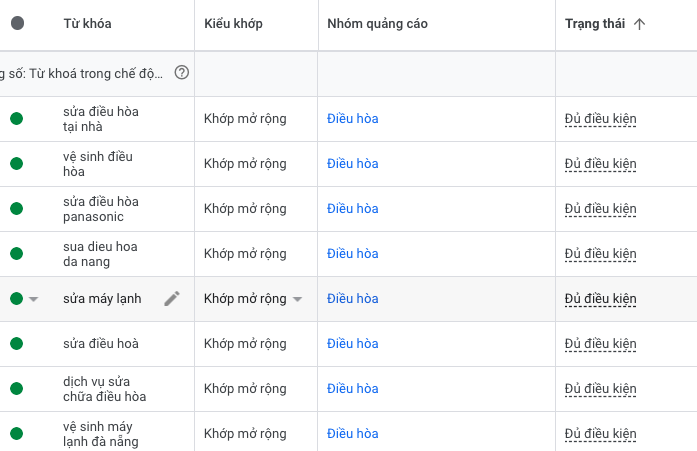Viewport: 697px width, 451px height.
Task: Click green status dot for "sua dieu hoa da nang"
Action: (x=16, y=254)
